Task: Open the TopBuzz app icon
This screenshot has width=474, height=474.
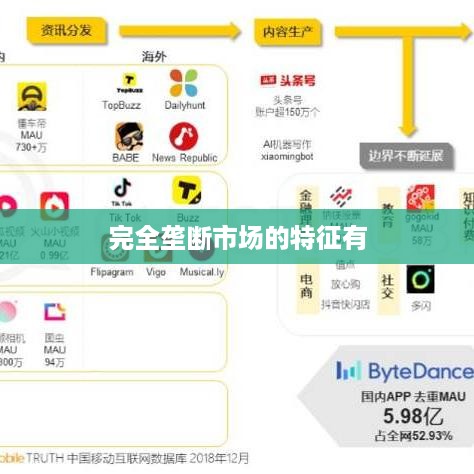Action: (x=129, y=83)
